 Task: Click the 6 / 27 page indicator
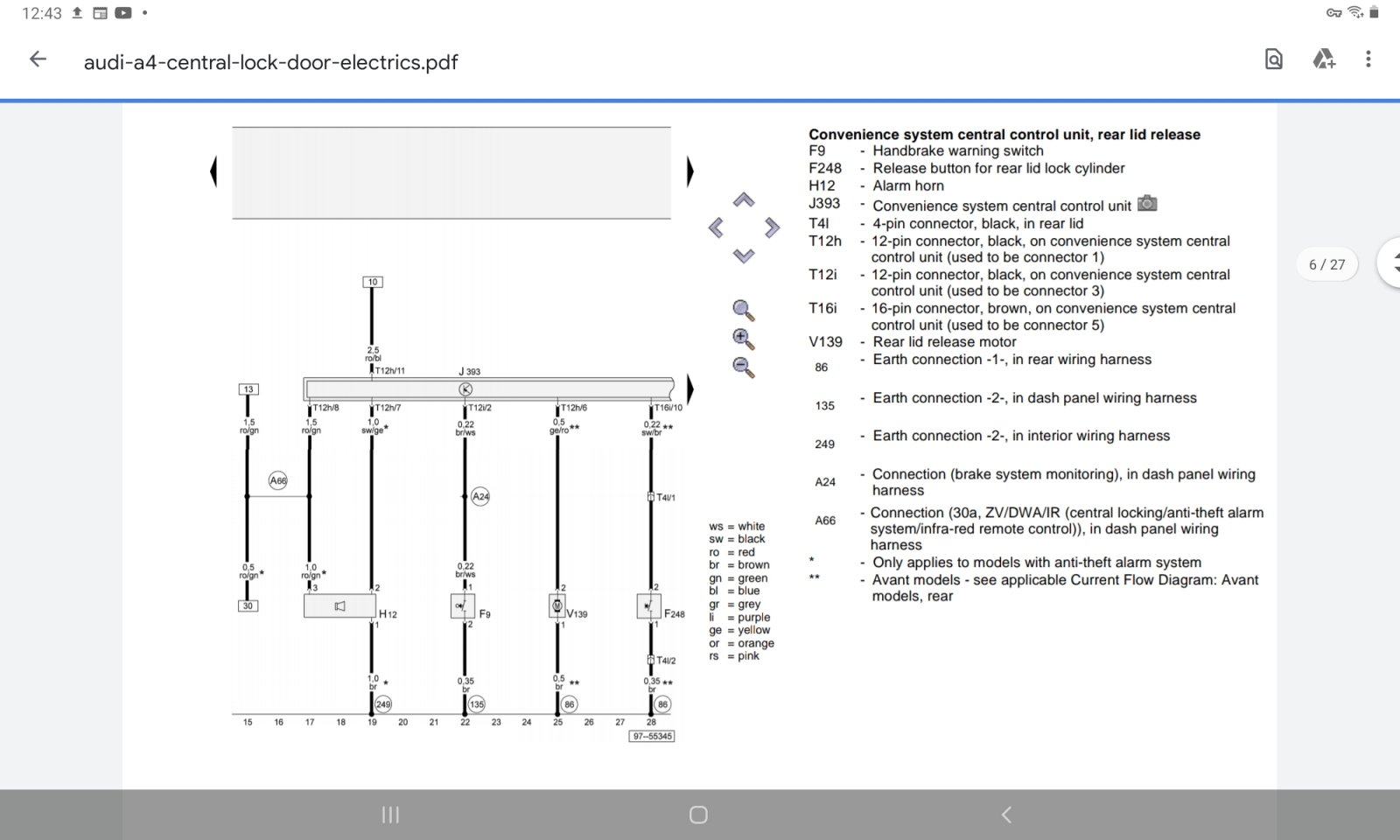coord(1326,264)
